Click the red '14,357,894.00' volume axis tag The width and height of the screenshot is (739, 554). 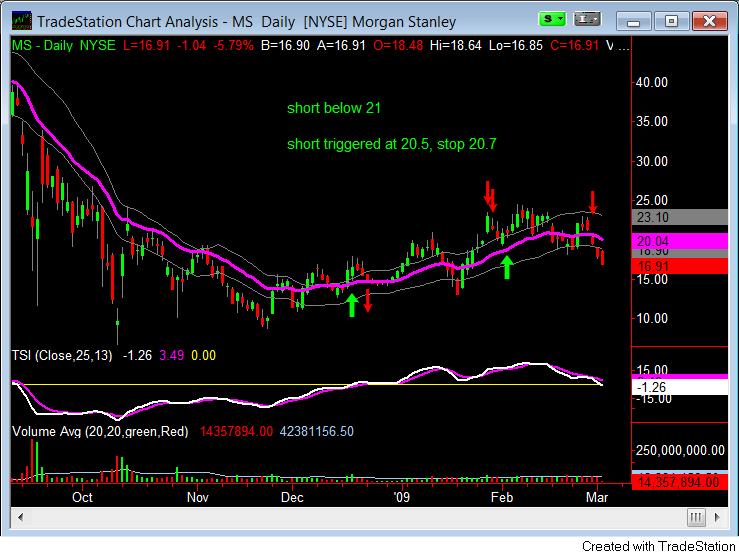click(x=680, y=482)
